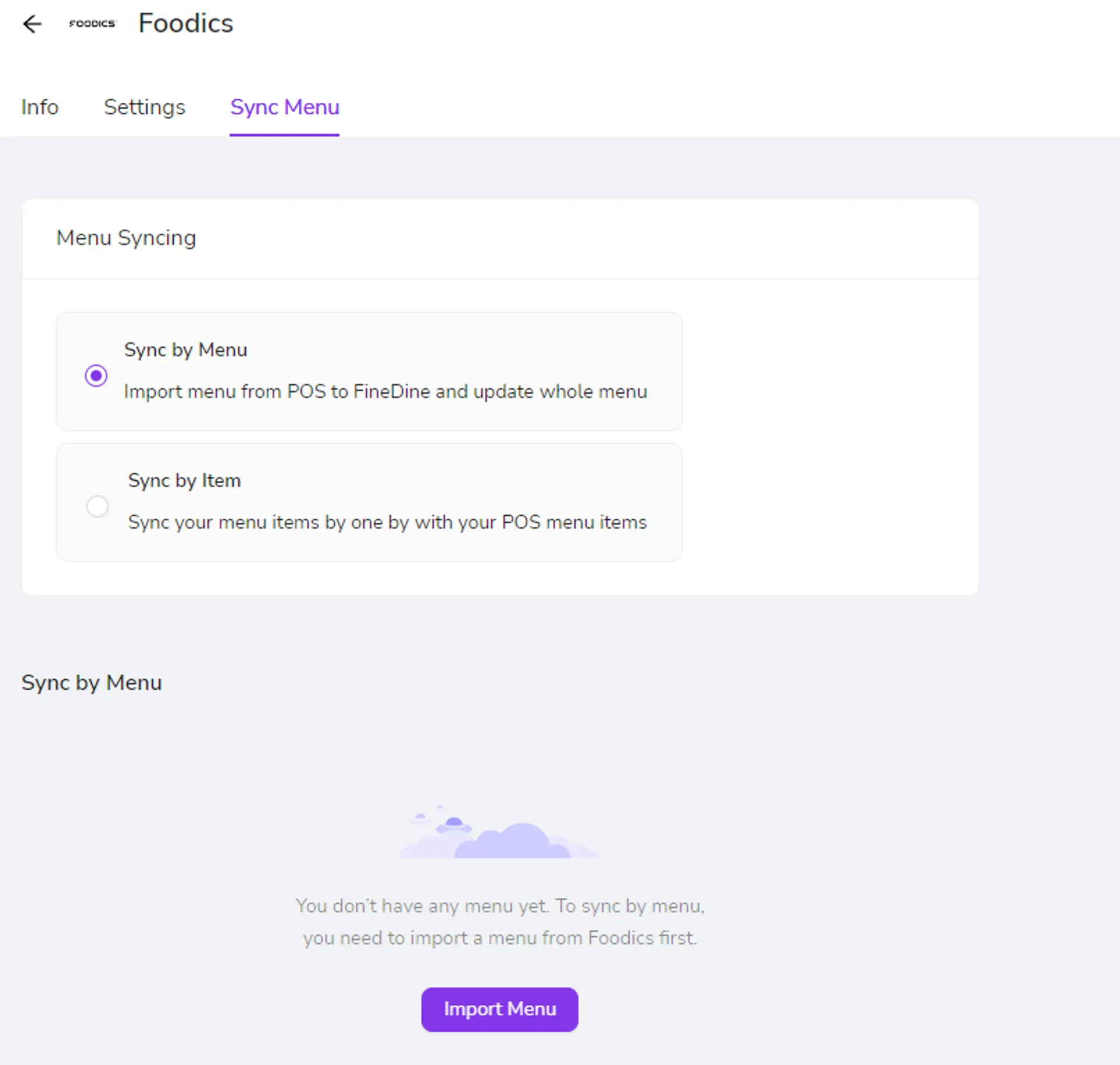The width and height of the screenshot is (1120, 1065).
Task: Click the 'you need to import a menu' line
Action: 500,938
